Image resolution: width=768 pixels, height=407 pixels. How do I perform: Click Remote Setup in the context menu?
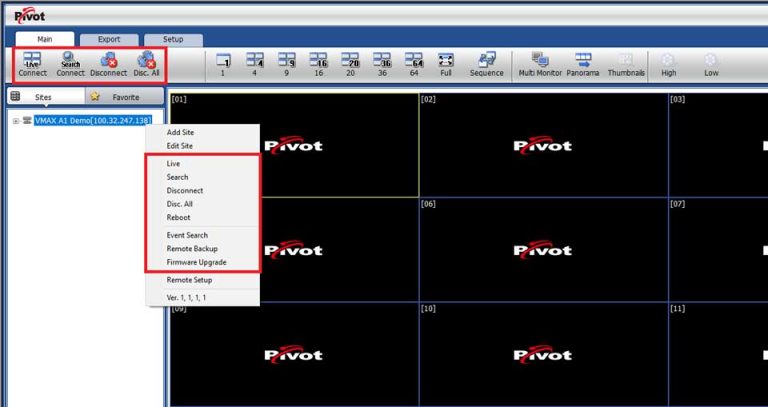189,280
